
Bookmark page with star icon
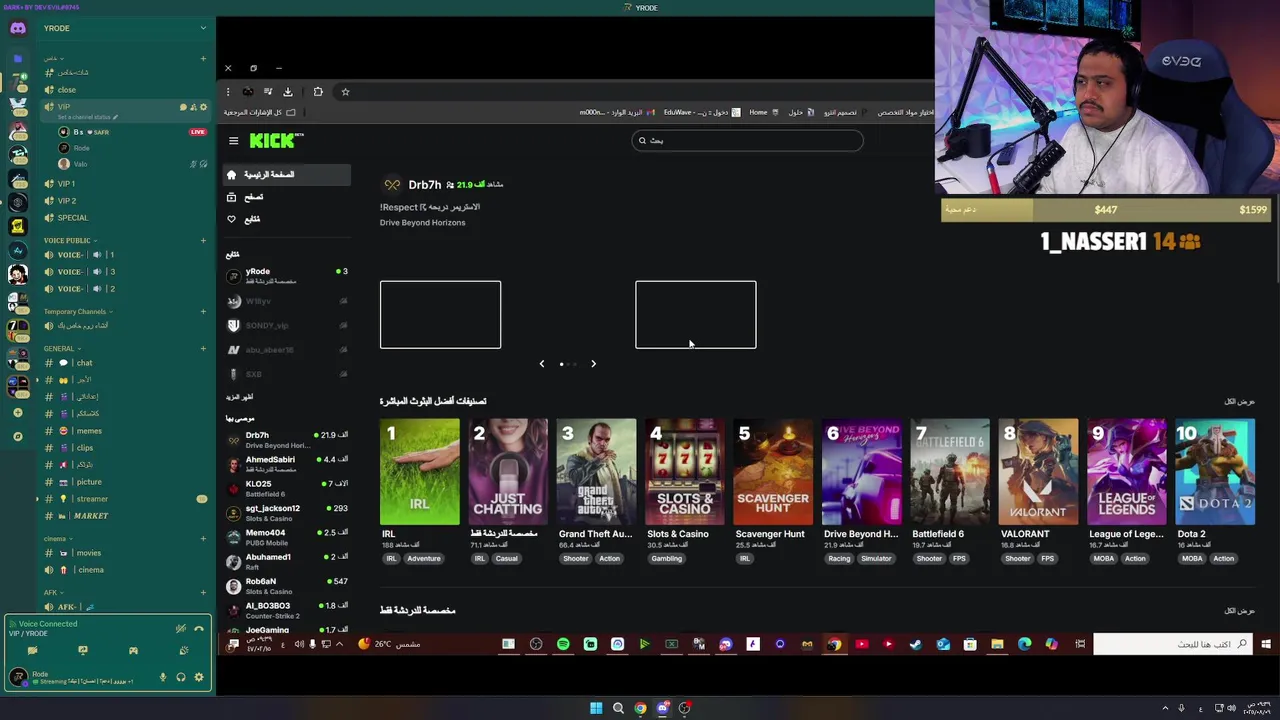346,92
